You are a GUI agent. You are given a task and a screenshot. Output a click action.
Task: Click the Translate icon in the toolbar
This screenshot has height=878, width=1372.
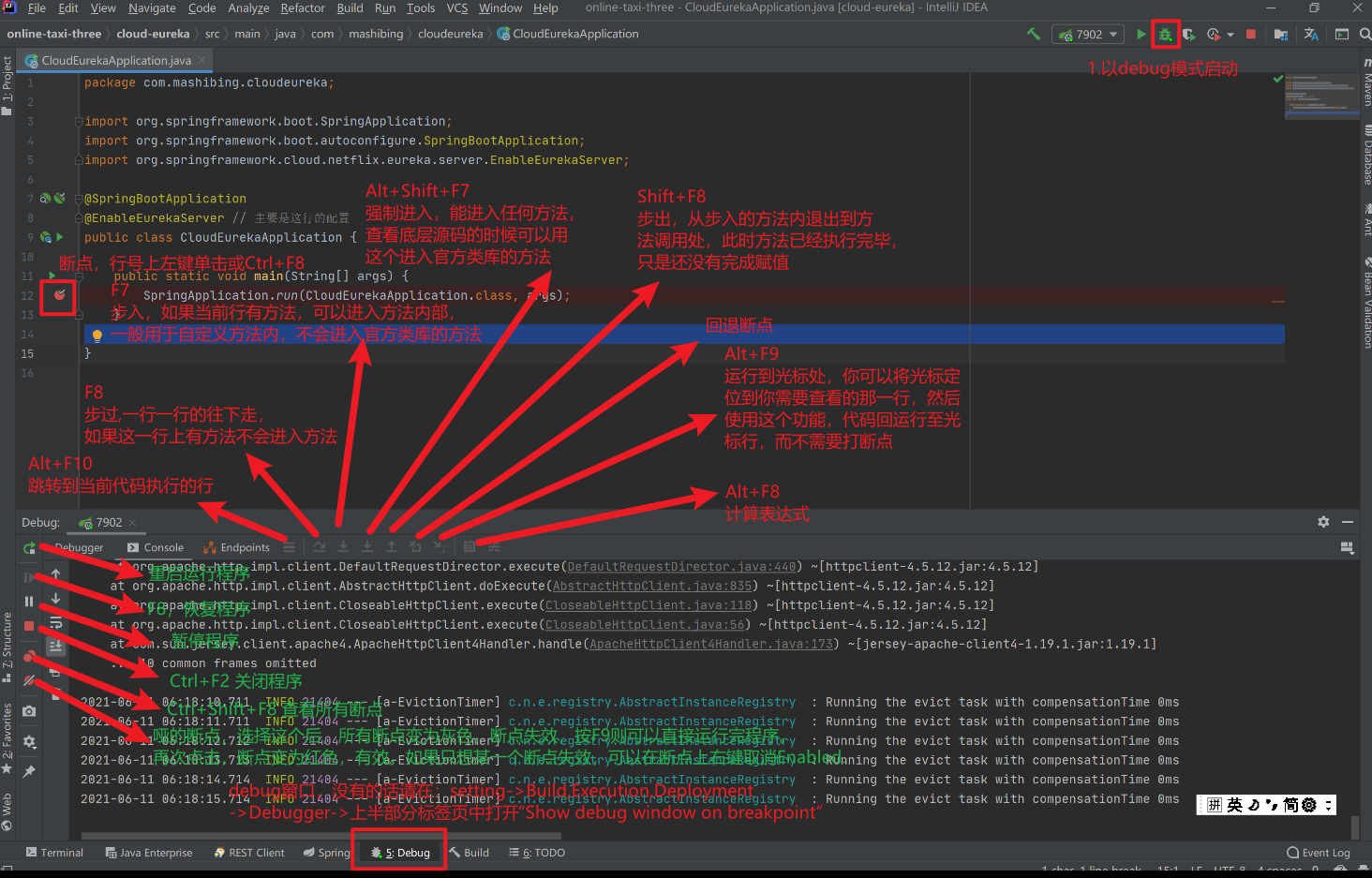pyautogui.click(x=1311, y=35)
